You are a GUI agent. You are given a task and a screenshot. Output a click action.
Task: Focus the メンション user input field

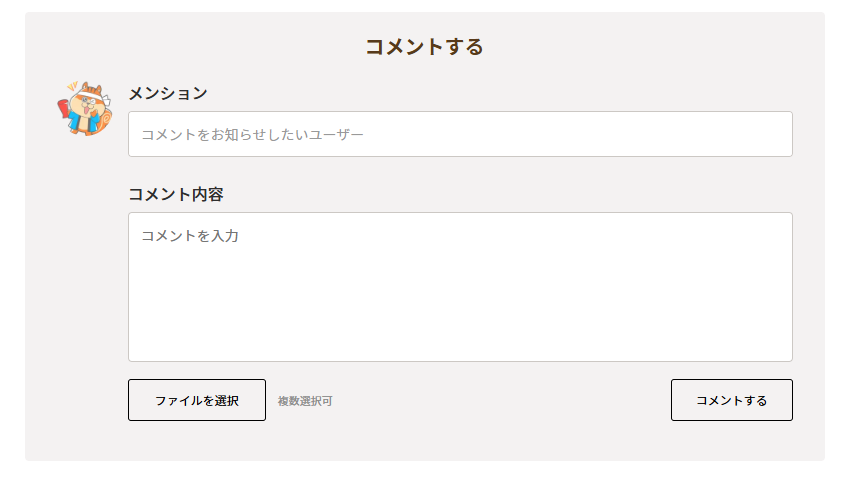click(x=460, y=134)
